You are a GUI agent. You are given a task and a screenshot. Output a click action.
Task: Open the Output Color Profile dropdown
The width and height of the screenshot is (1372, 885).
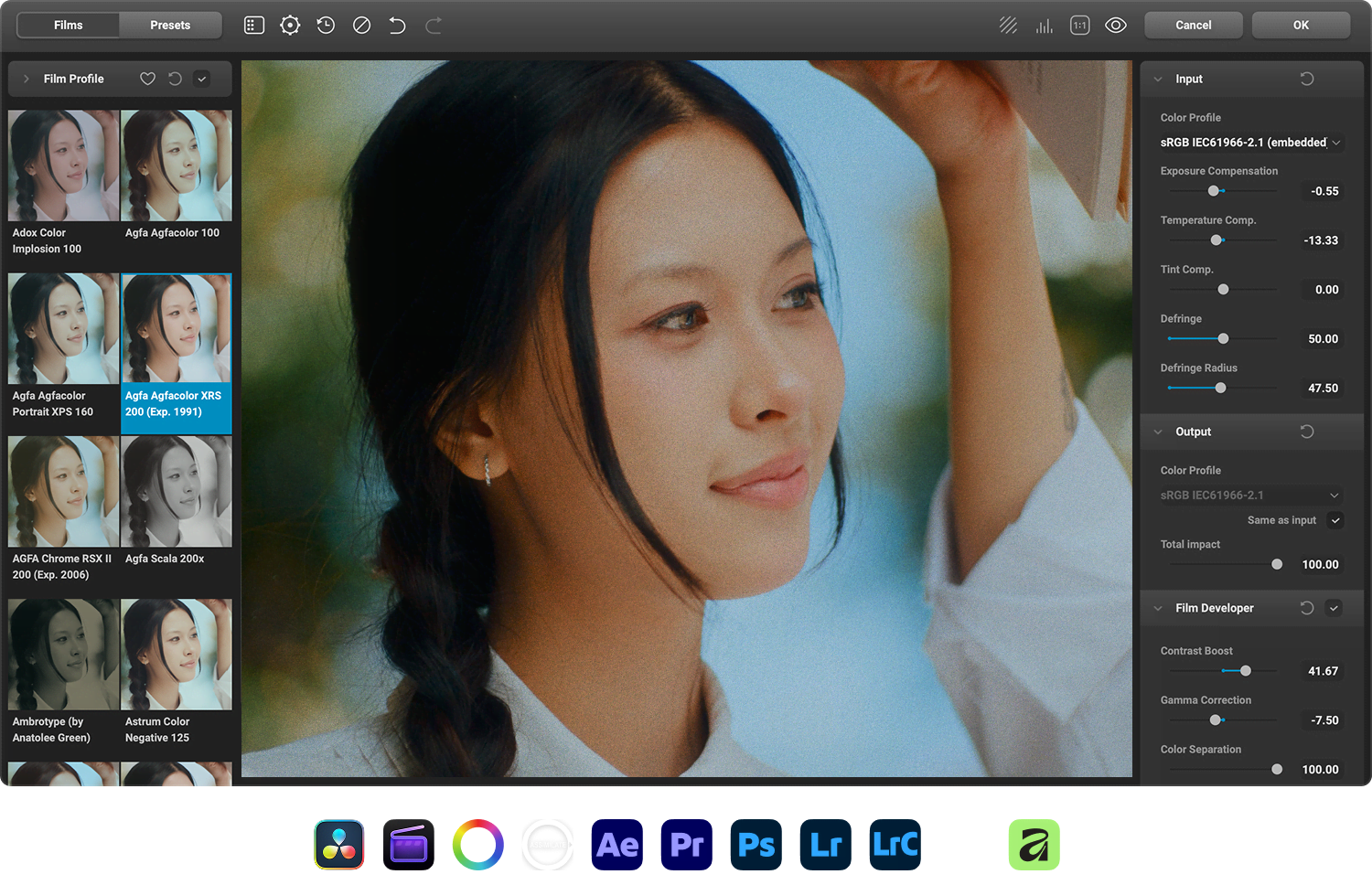pos(1250,496)
